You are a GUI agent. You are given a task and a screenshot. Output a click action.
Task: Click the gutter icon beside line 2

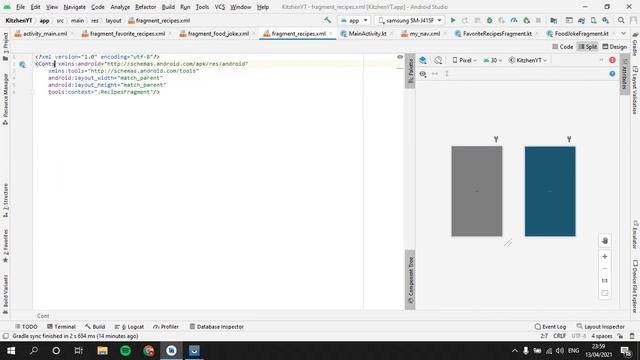click(22, 64)
